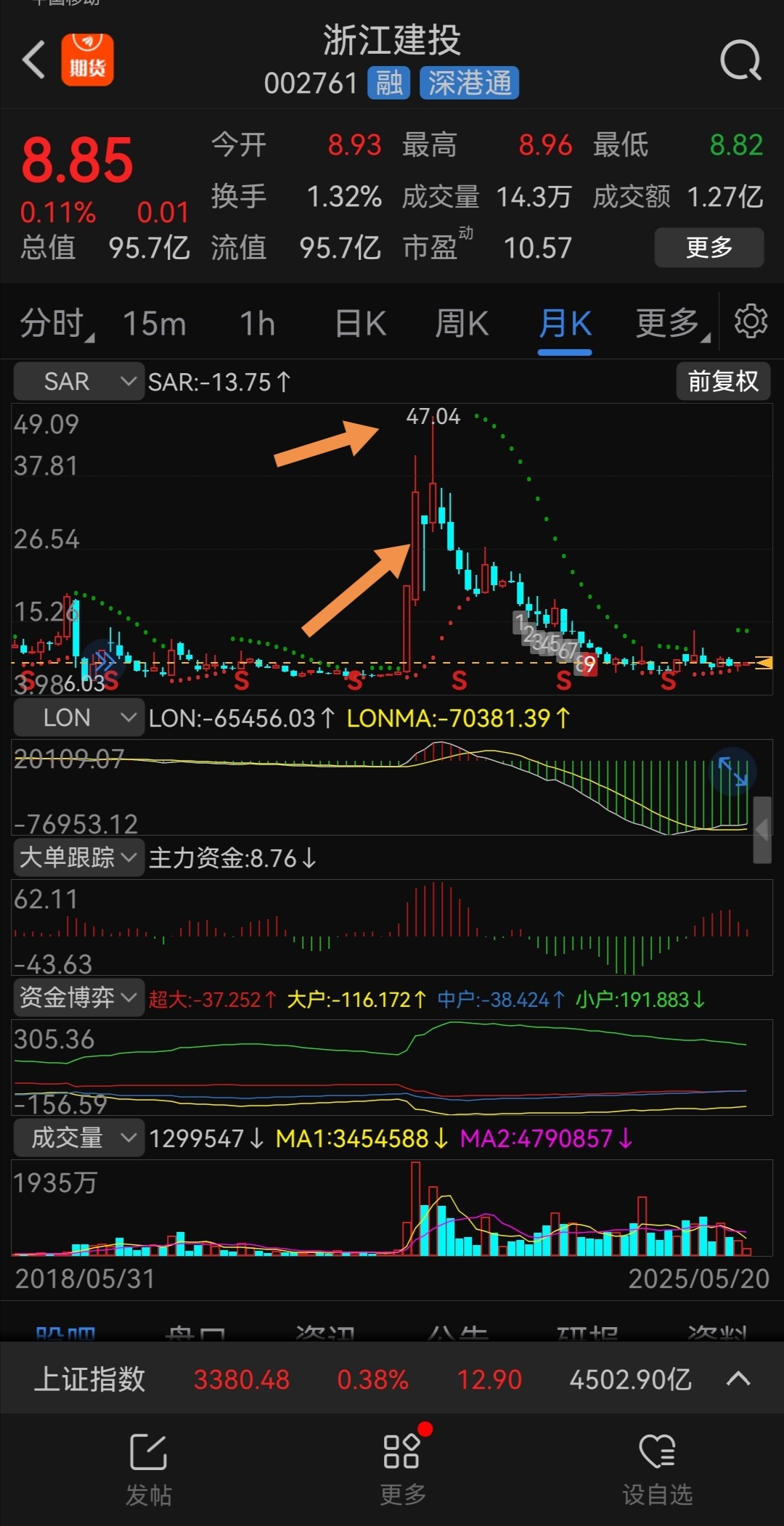Tap the 换手 1.32% value

click(344, 197)
